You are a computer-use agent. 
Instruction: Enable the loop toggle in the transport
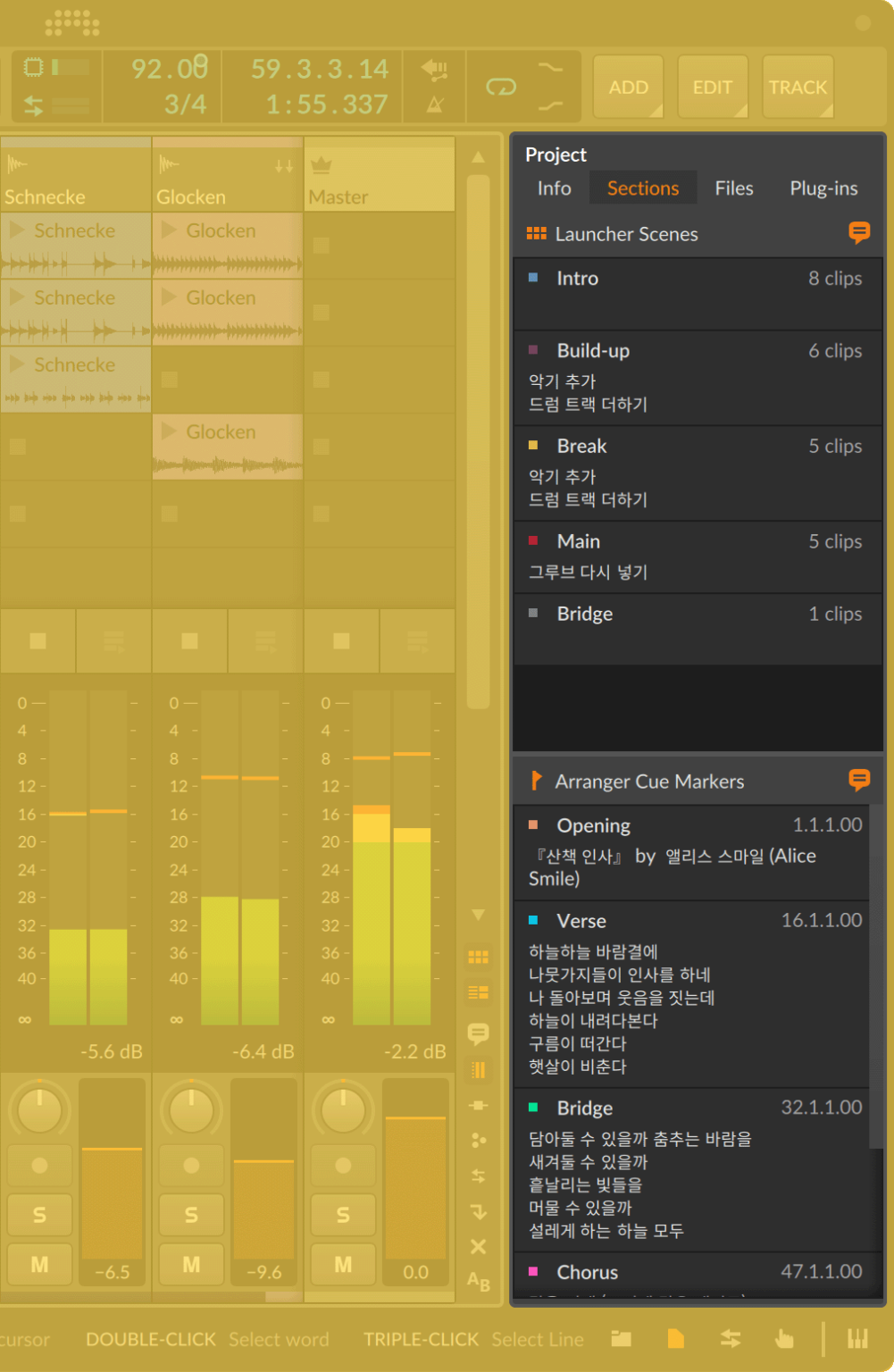pyautogui.click(x=502, y=86)
